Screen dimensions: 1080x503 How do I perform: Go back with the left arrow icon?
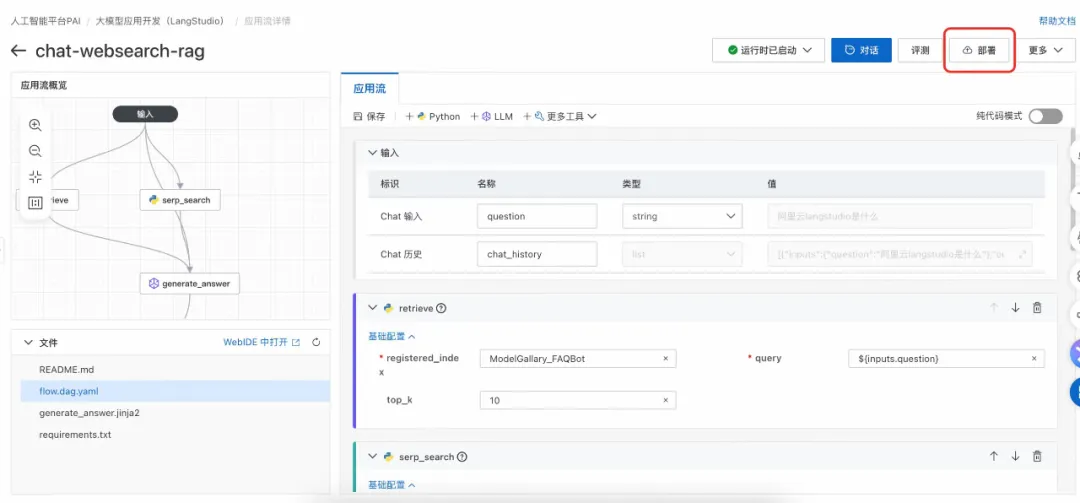[x=19, y=51]
